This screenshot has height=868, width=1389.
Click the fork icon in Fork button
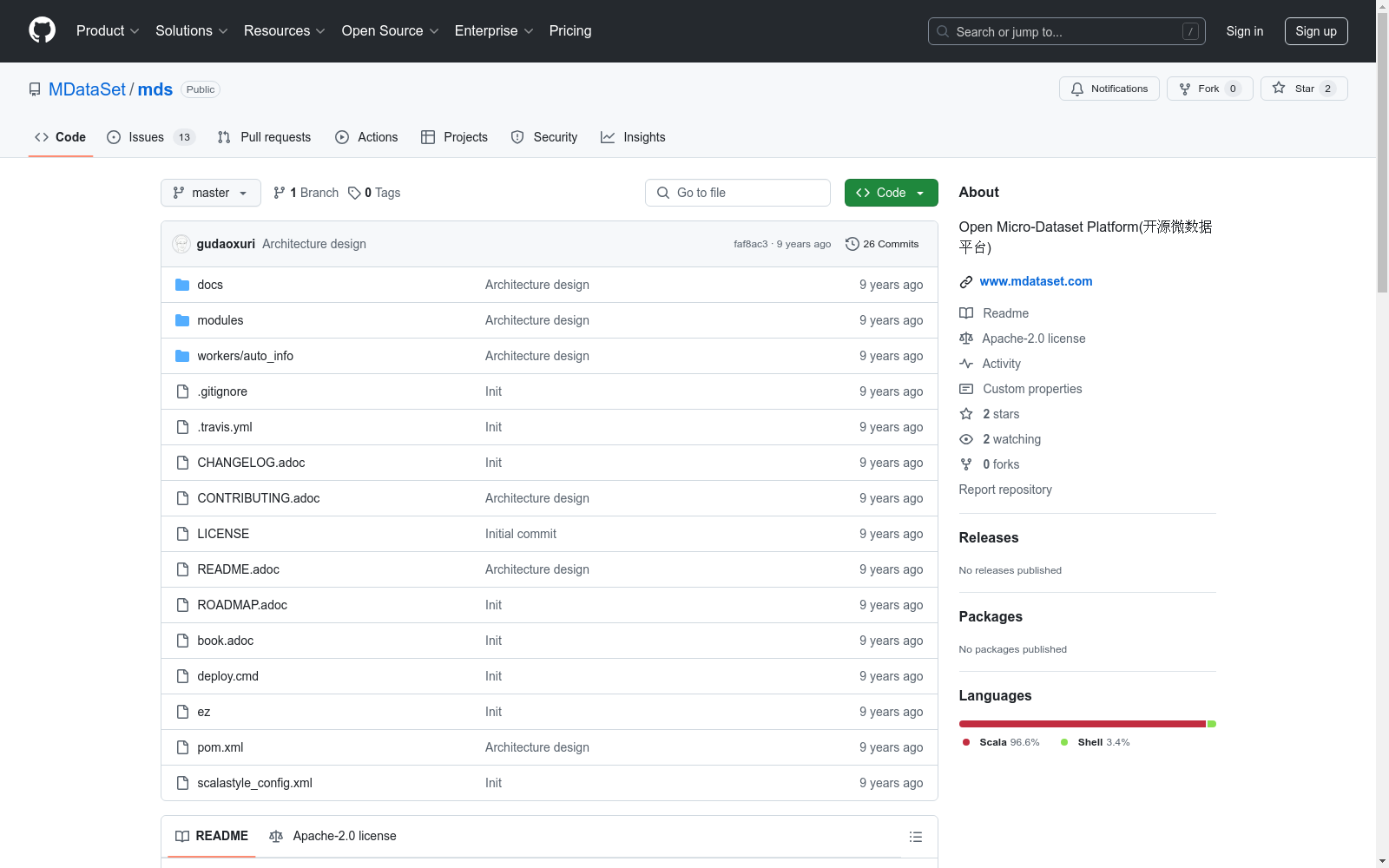1185,89
